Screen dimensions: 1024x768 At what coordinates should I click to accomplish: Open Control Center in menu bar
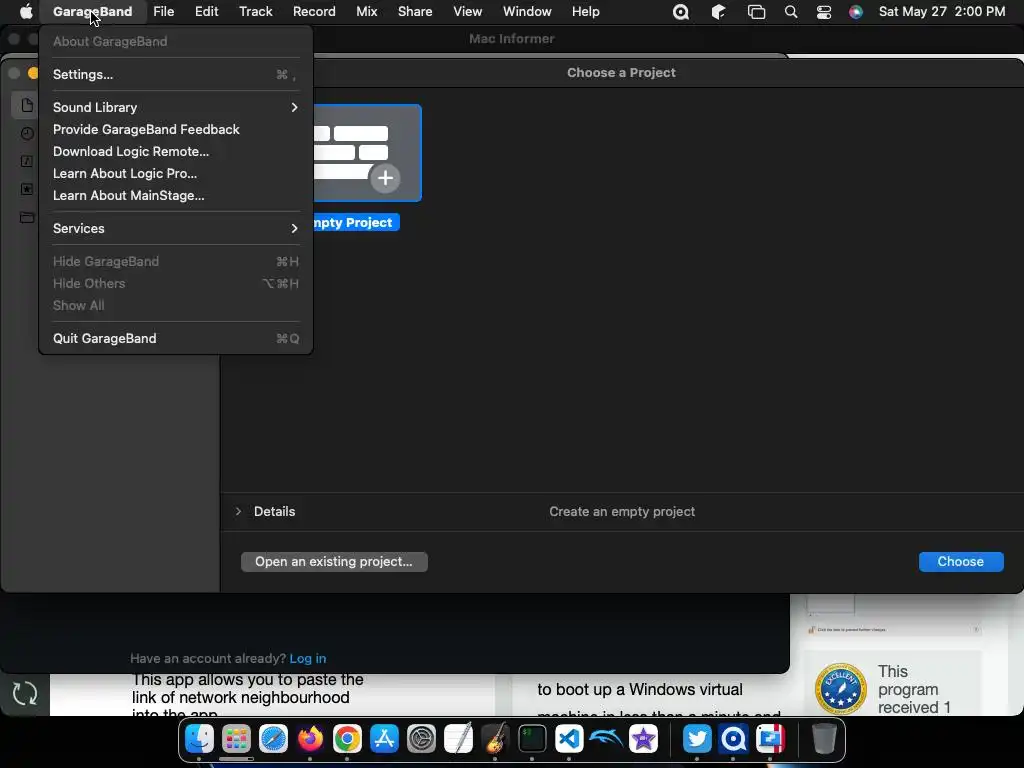coord(824,12)
